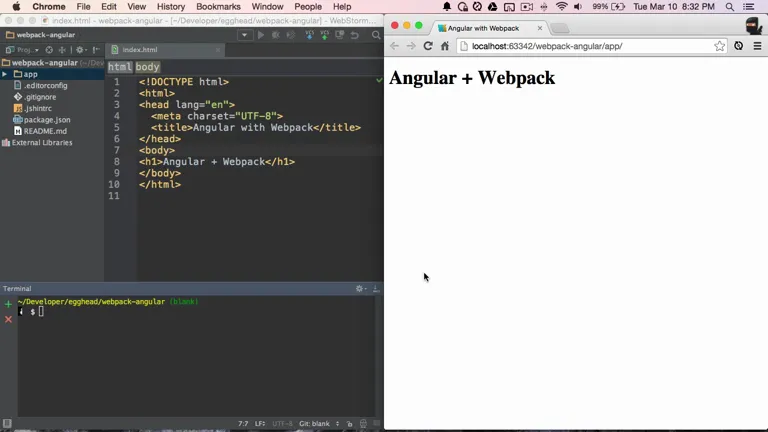Add a new terminal session with the plus
The width and height of the screenshot is (768, 432).
[x=8, y=304]
